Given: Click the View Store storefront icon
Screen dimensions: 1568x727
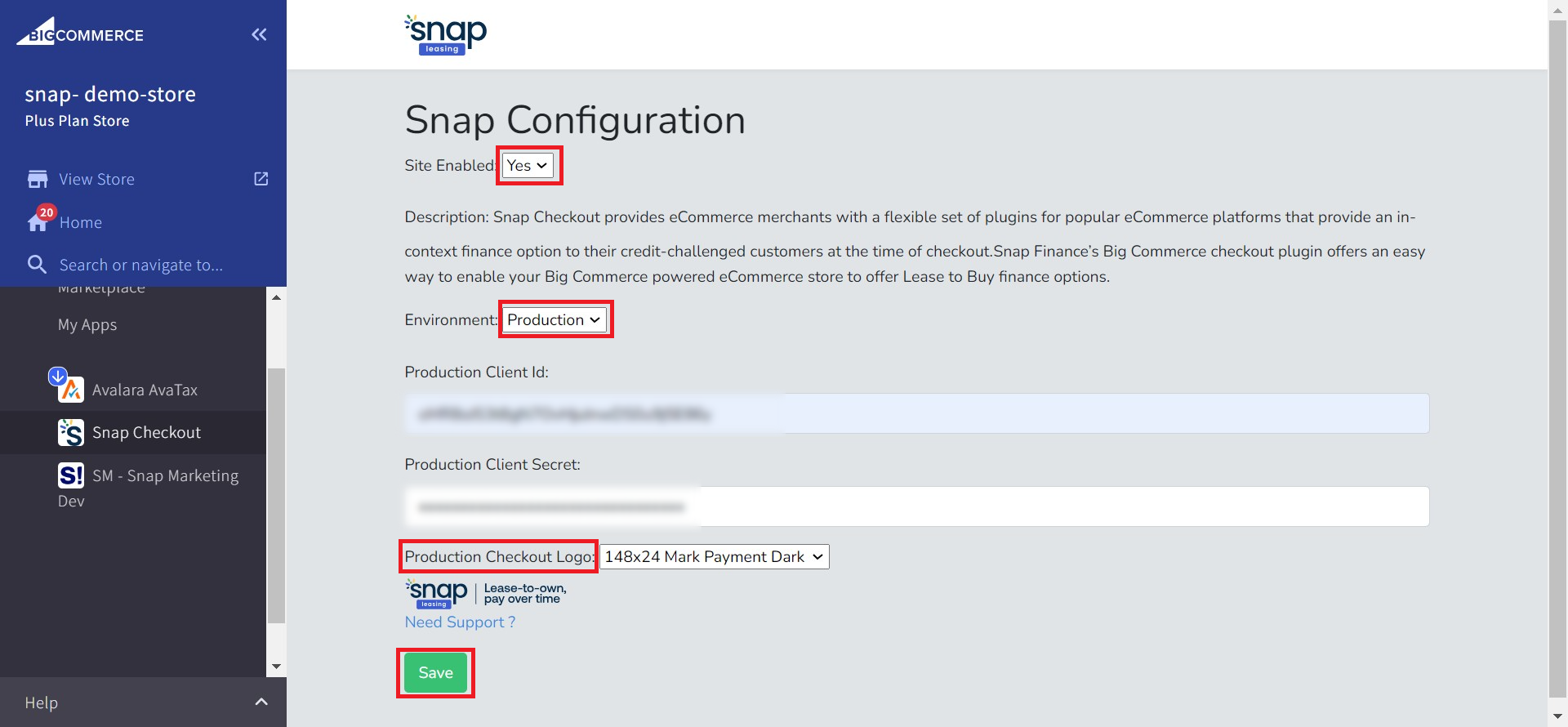Looking at the screenshot, I should [38, 179].
